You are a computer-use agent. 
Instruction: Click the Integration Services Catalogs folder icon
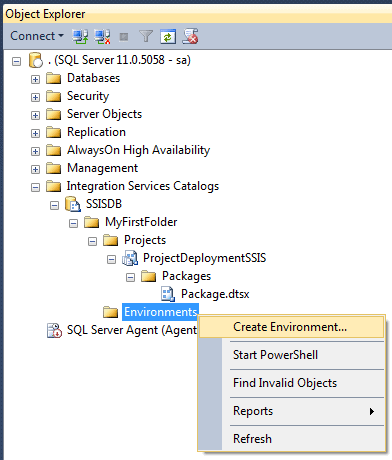pyautogui.click(x=53, y=186)
